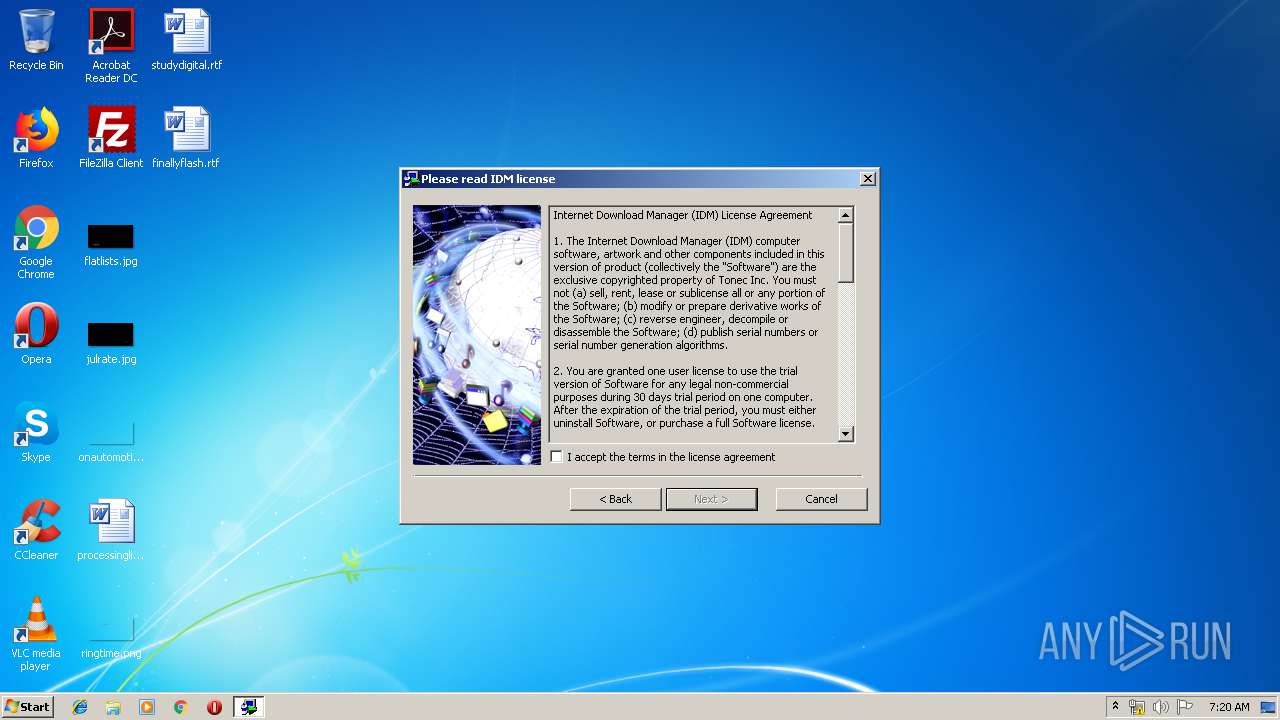Select ringtime.png file icon
Viewport: 1280px width, 720px height.
[x=111, y=636]
